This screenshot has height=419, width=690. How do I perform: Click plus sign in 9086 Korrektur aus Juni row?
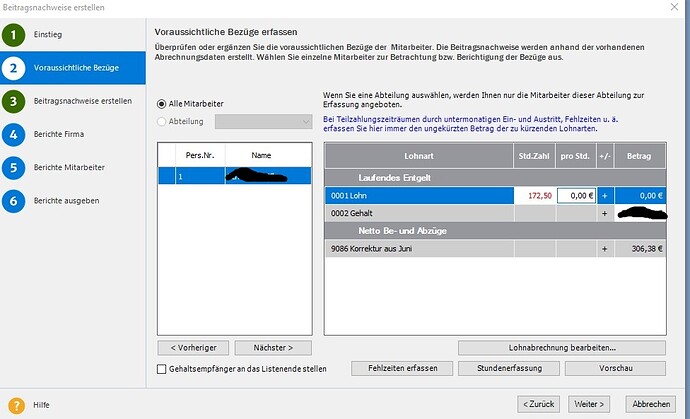point(605,249)
